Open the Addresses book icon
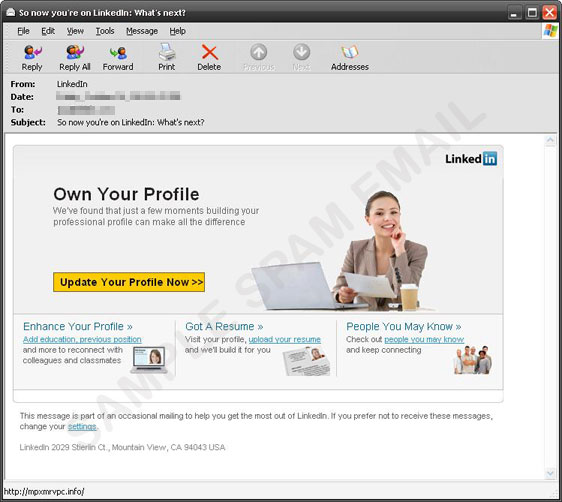Viewport: 562px width, 502px height. click(x=349, y=52)
